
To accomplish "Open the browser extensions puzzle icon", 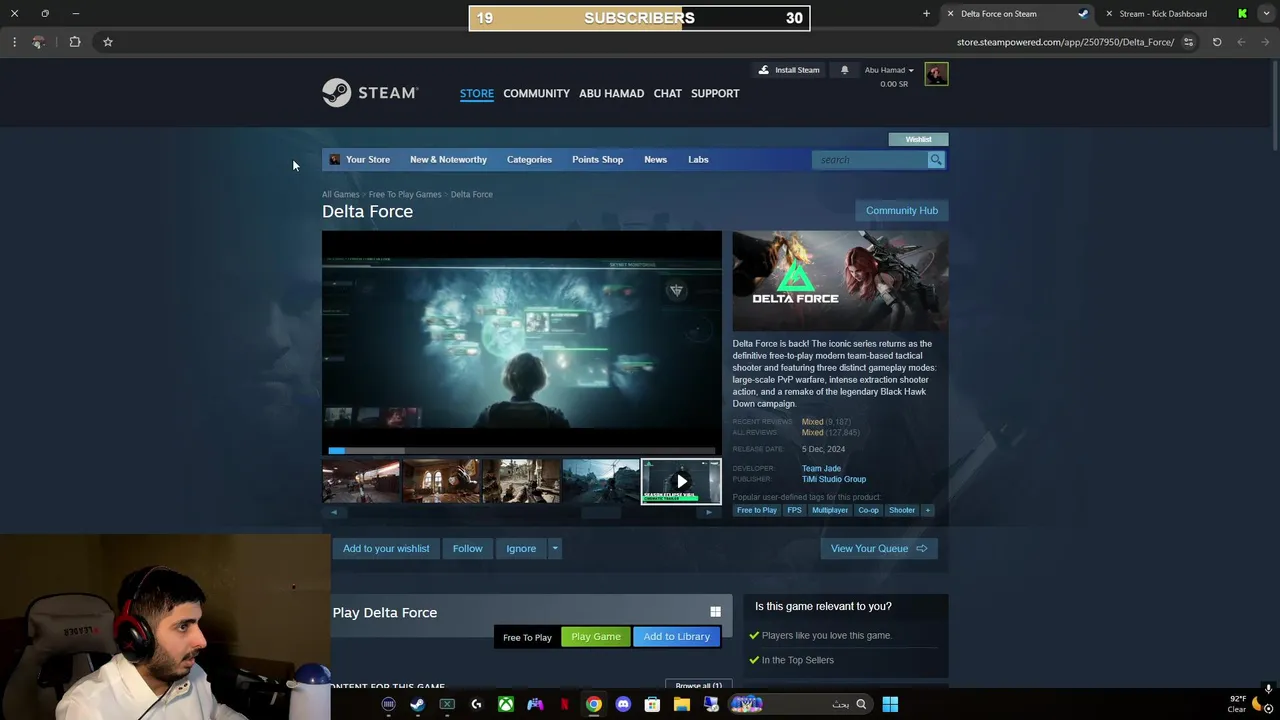I will 75,42.
